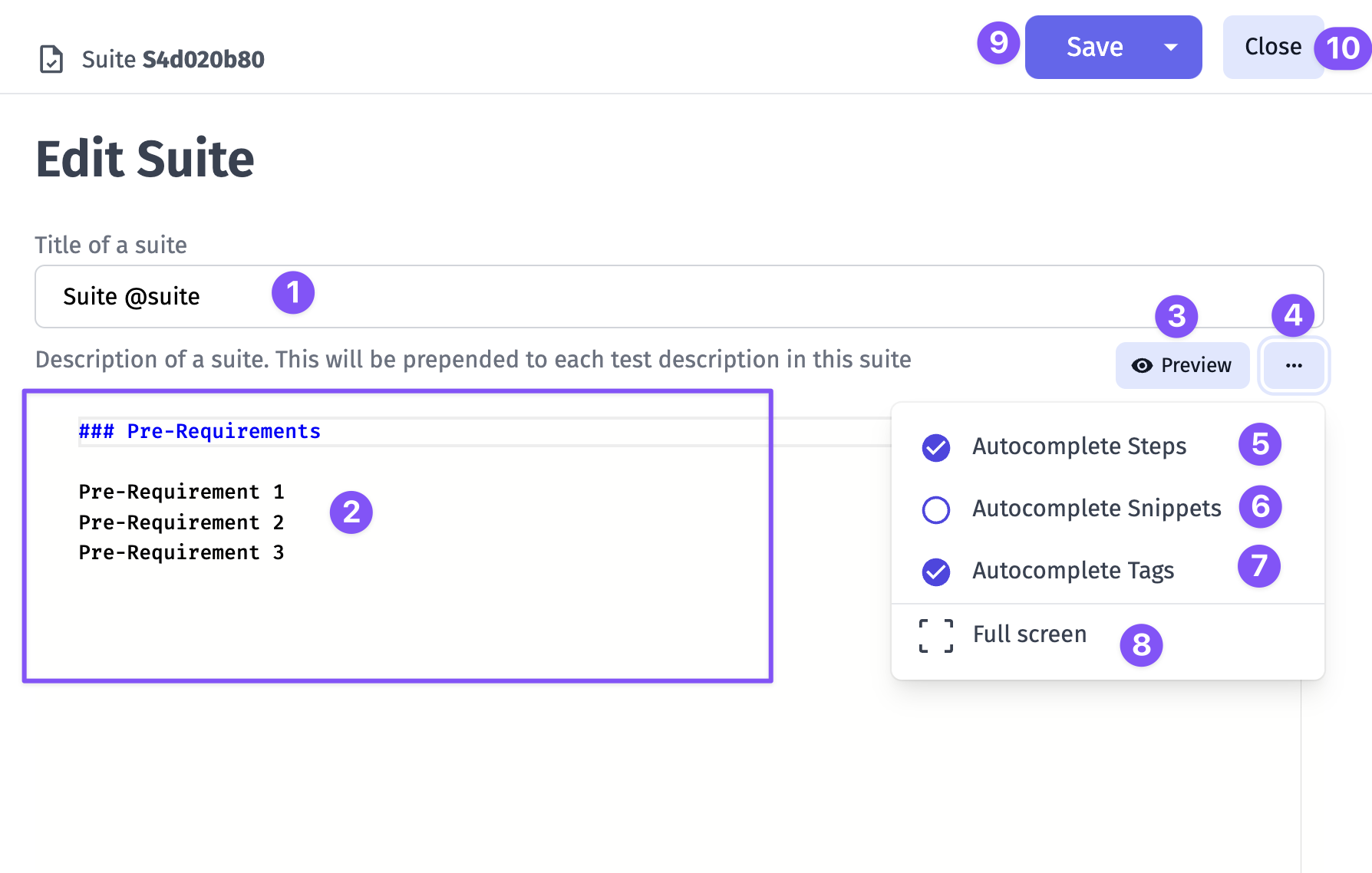Show the description Preview
Image resolution: width=1372 pixels, height=873 pixels.
point(1182,365)
